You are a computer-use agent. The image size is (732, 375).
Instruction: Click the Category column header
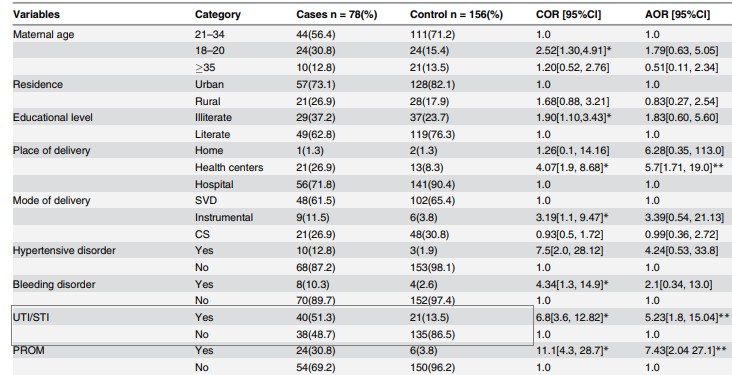[x=218, y=14]
